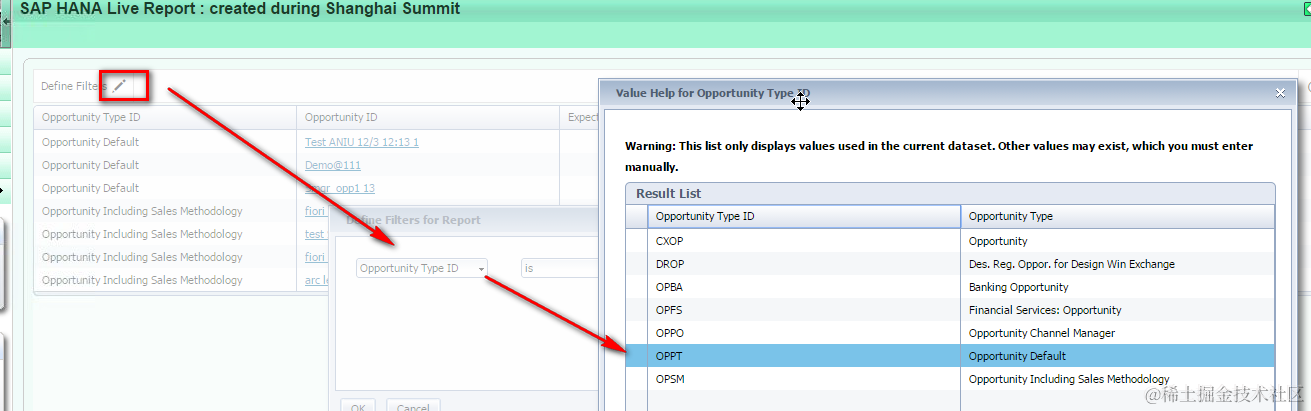Open the Test ANIU 12/3 12:13 1 link
Image resolution: width=1311 pixels, height=411 pixels.
[x=362, y=142]
